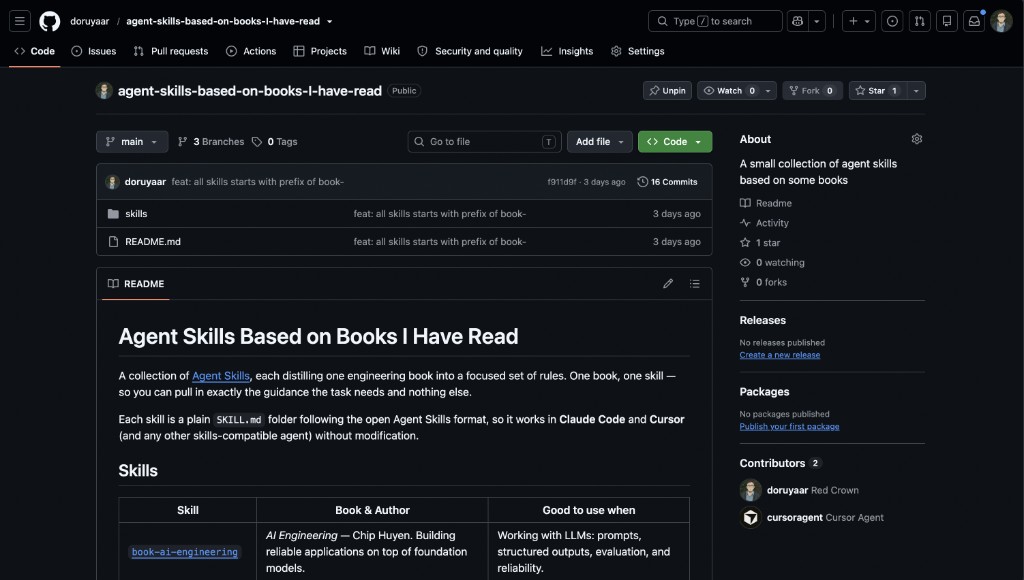
Task: Expand the Star lists dropdown arrow
Action: coord(916,91)
